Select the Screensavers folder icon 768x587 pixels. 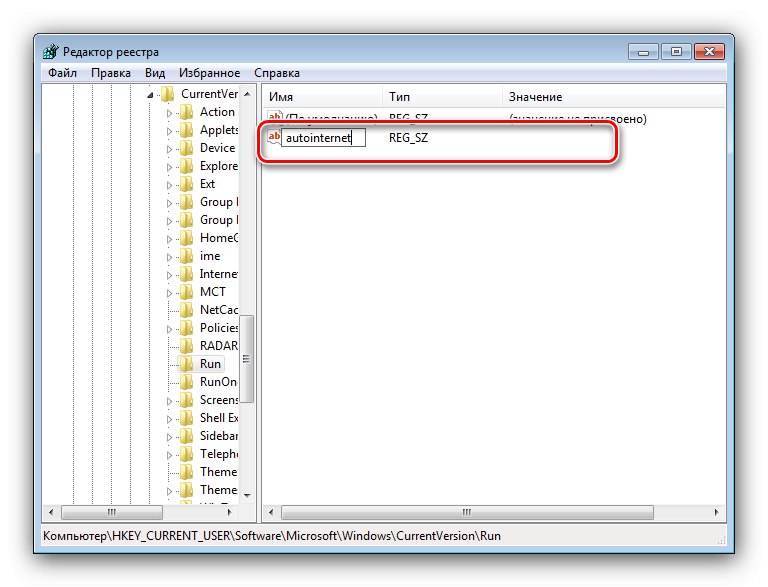click(187, 400)
